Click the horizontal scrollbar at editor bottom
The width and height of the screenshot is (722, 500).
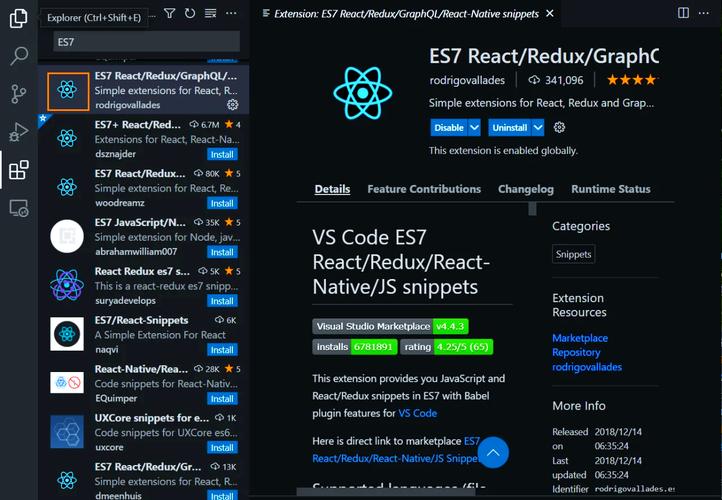tap(386, 492)
